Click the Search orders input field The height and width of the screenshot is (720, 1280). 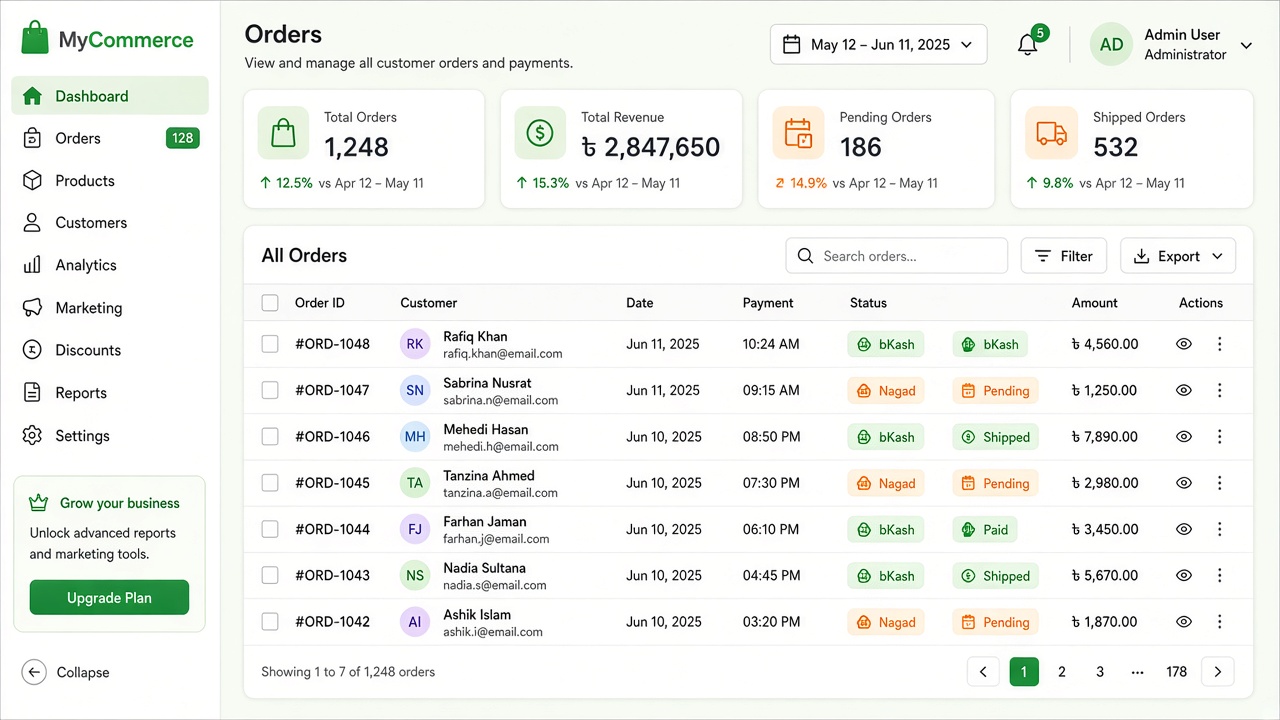pos(896,256)
